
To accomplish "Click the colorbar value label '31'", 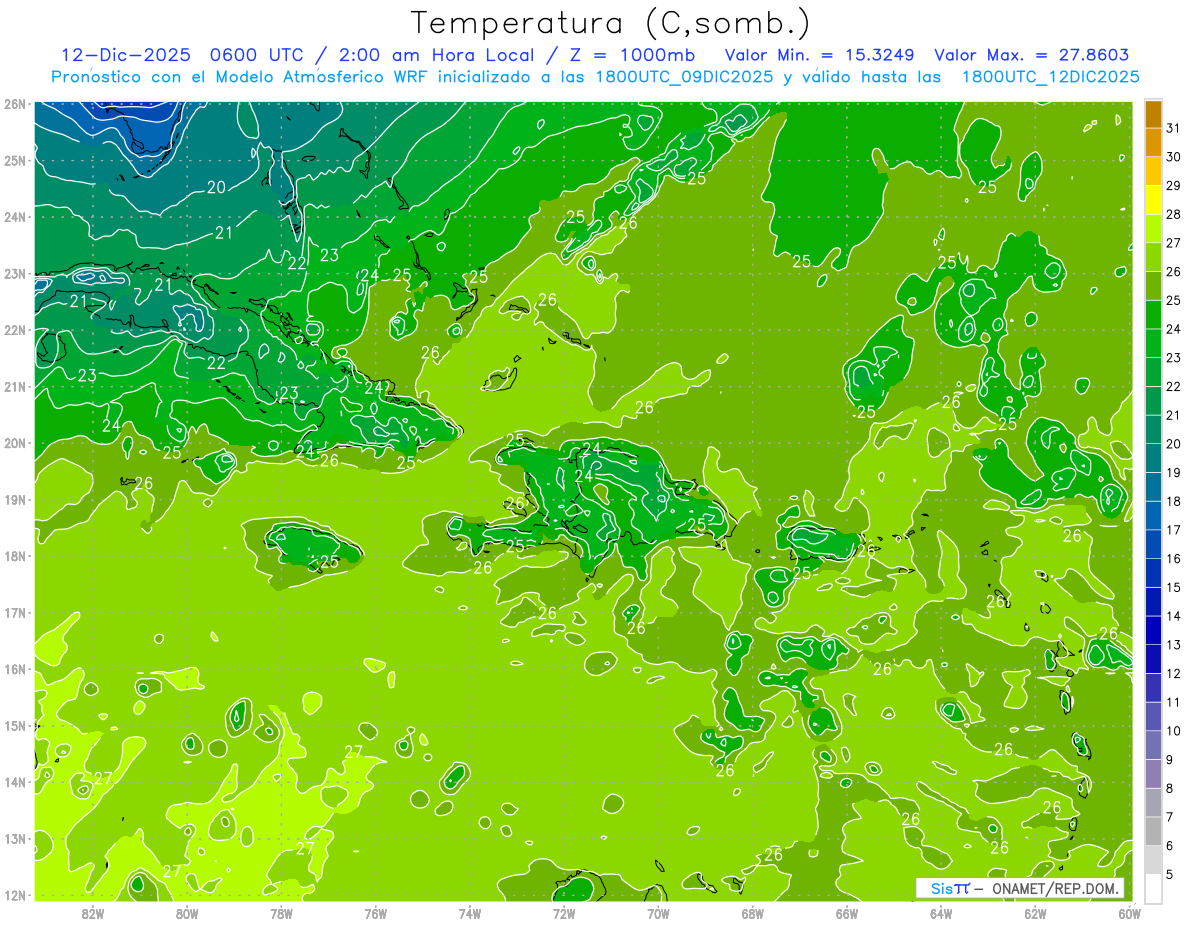I will (1173, 128).
